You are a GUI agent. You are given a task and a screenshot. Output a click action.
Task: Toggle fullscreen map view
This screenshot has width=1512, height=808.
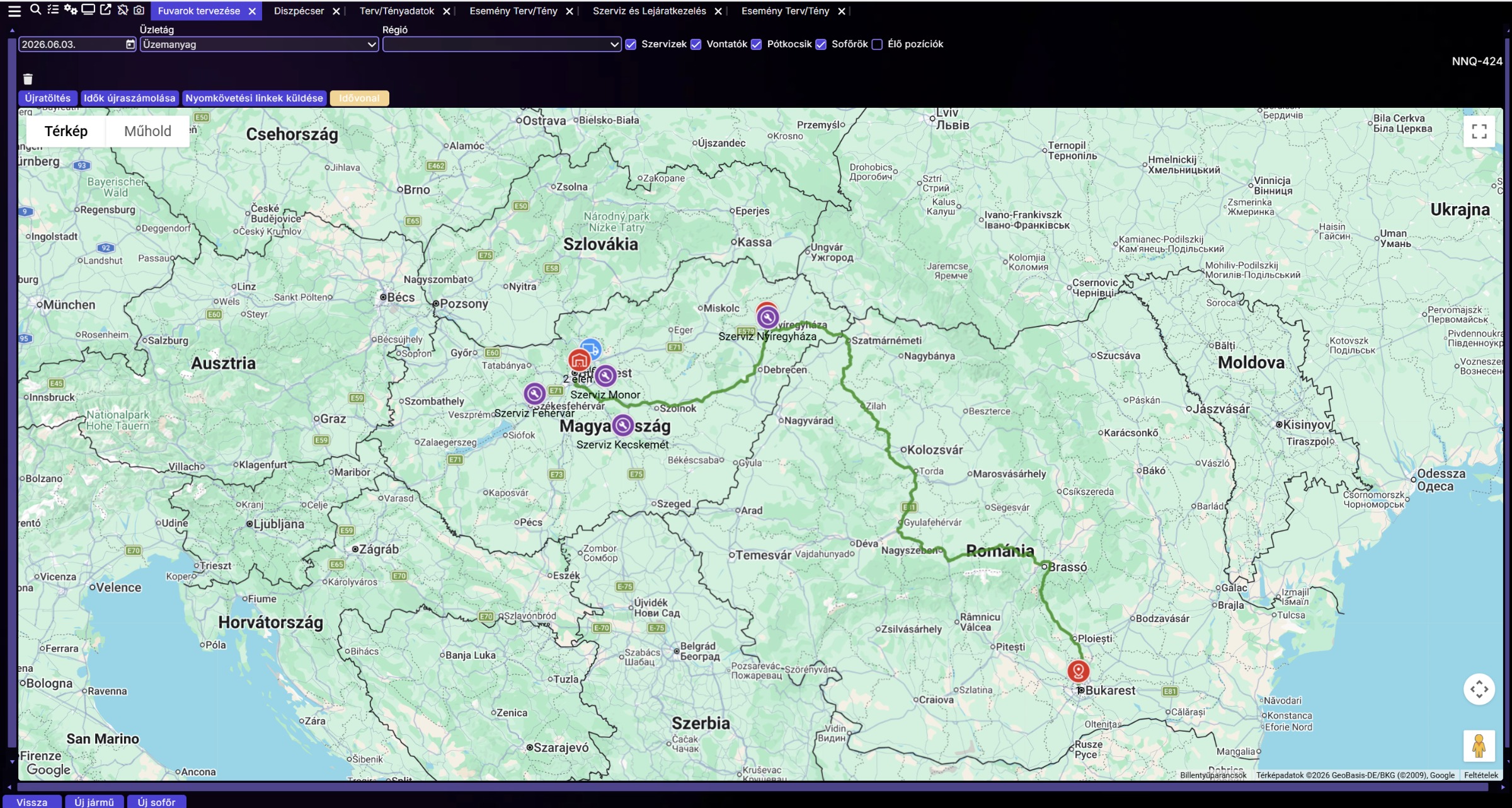coord(1479,131)
